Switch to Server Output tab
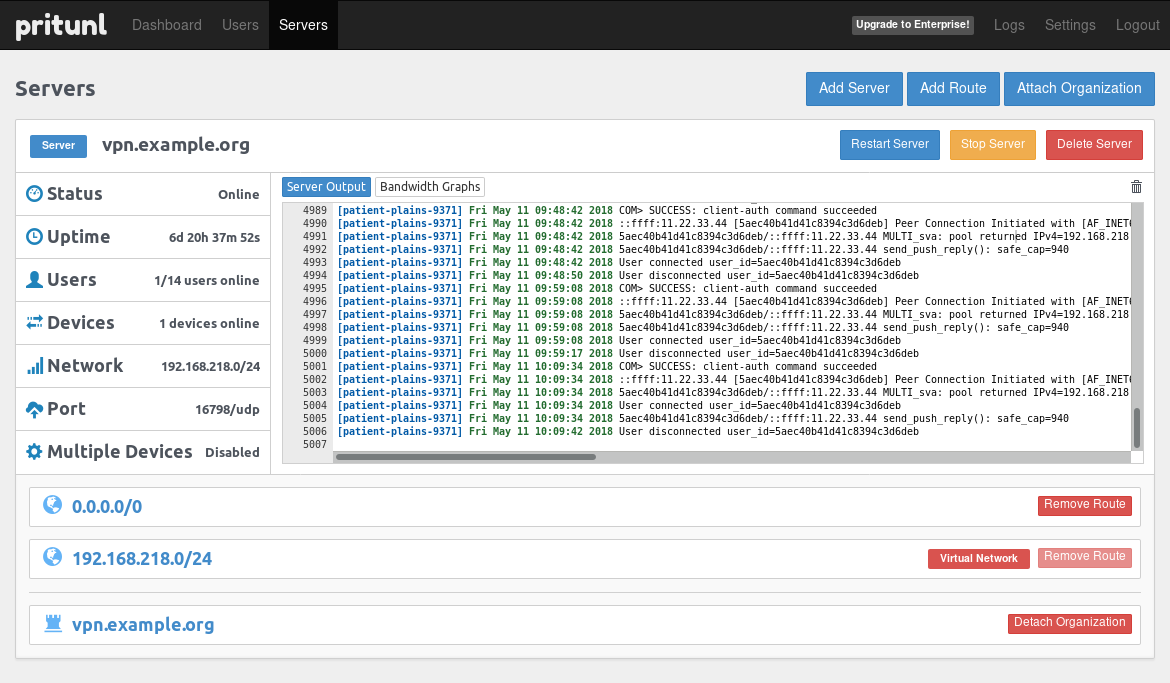 [x=326, y=187]
